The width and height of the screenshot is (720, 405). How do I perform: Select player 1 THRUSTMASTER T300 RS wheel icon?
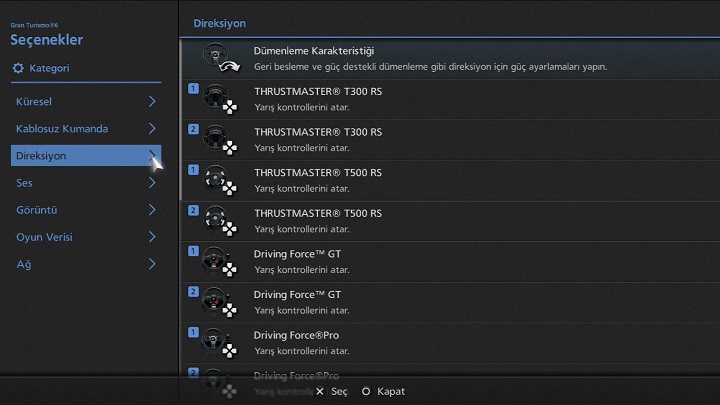coord(217,100)
